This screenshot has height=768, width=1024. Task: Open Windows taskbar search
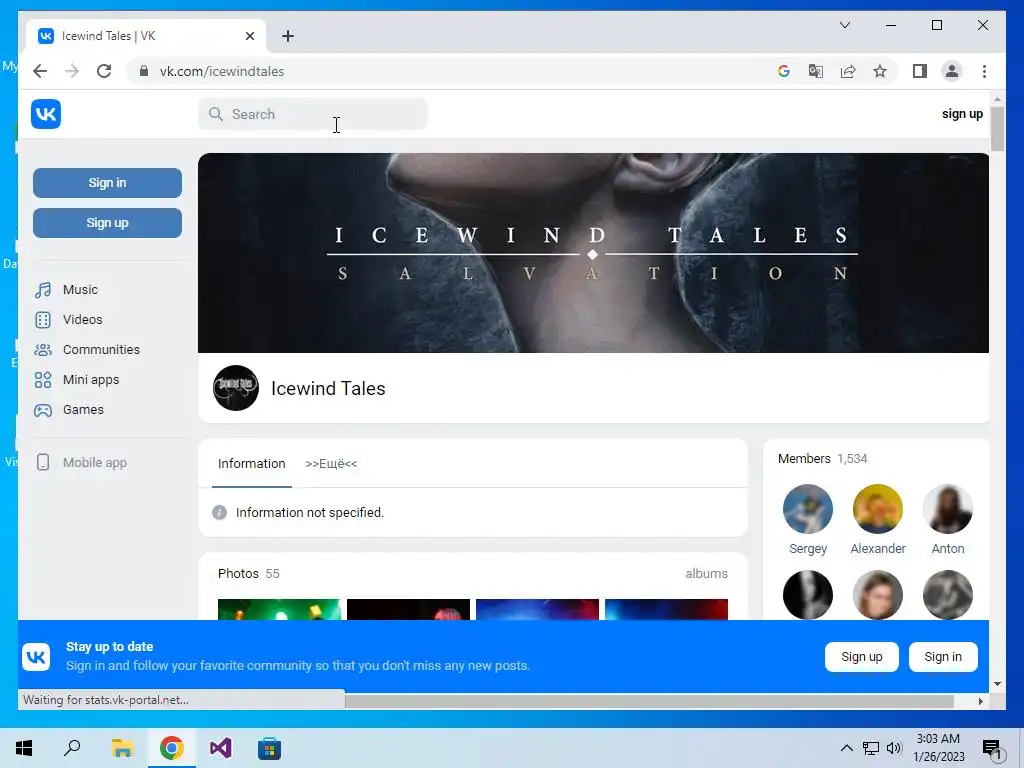click(x=72, y=748)
